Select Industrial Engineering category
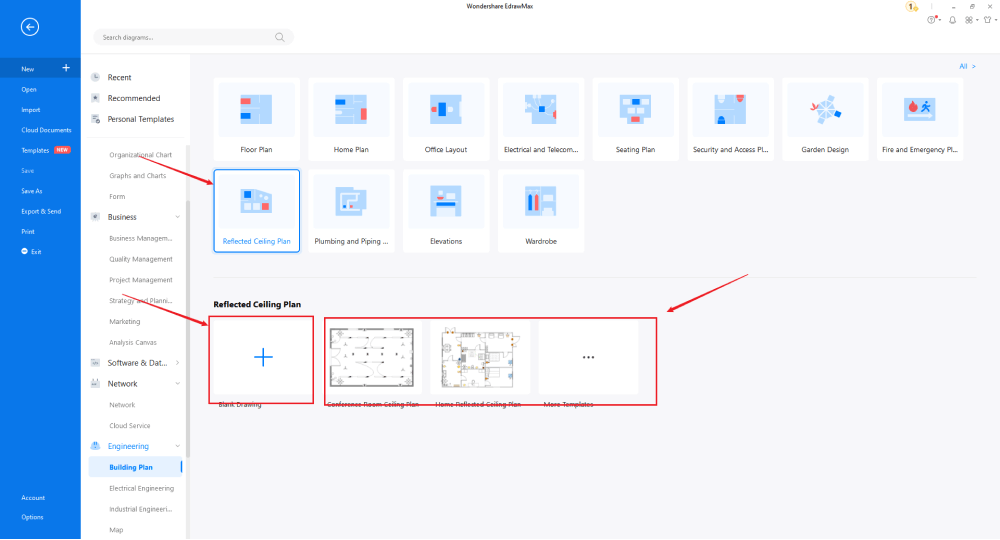 click(141, 509)
